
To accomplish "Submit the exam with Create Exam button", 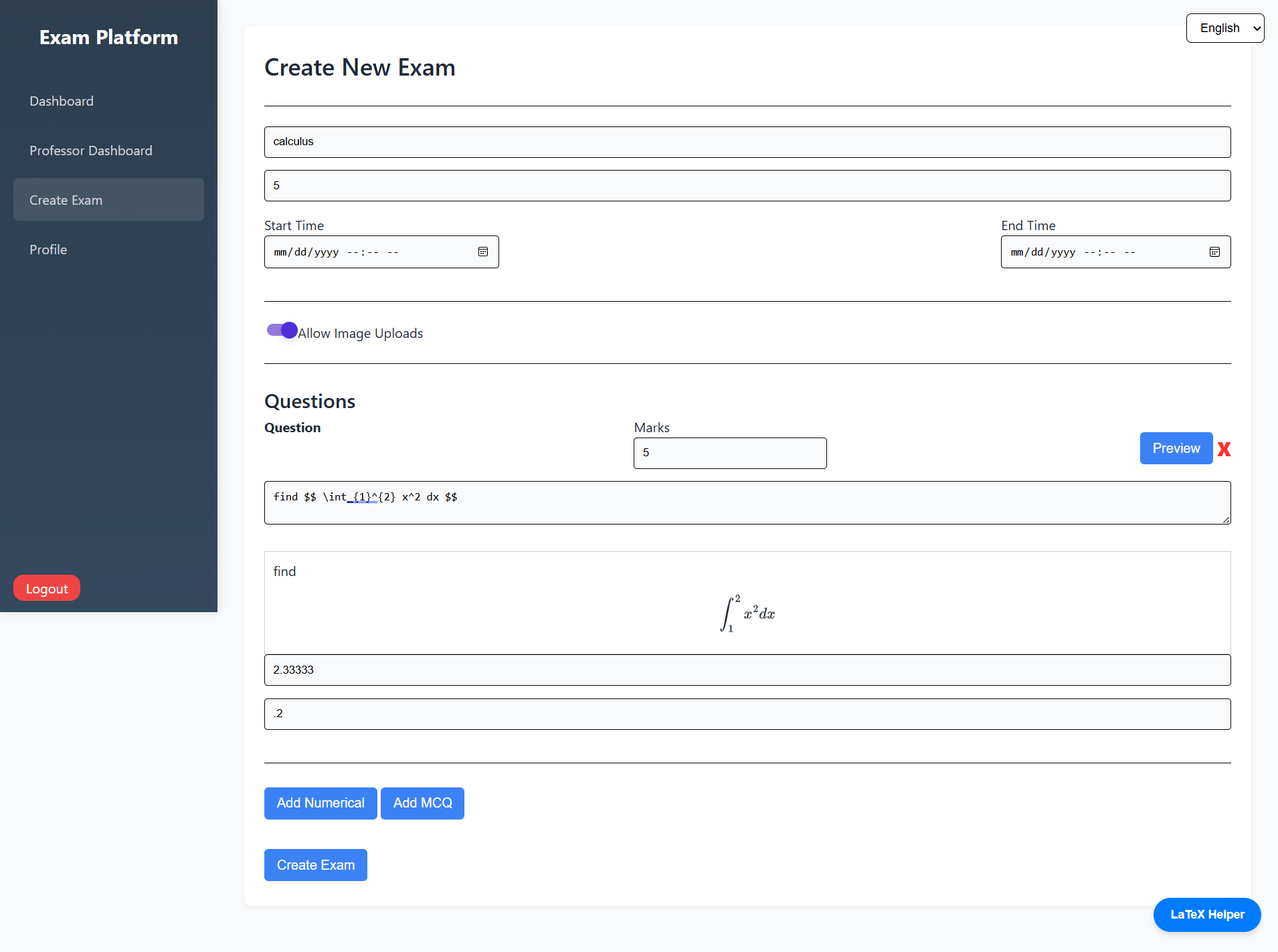I will (x=315, y=864).
